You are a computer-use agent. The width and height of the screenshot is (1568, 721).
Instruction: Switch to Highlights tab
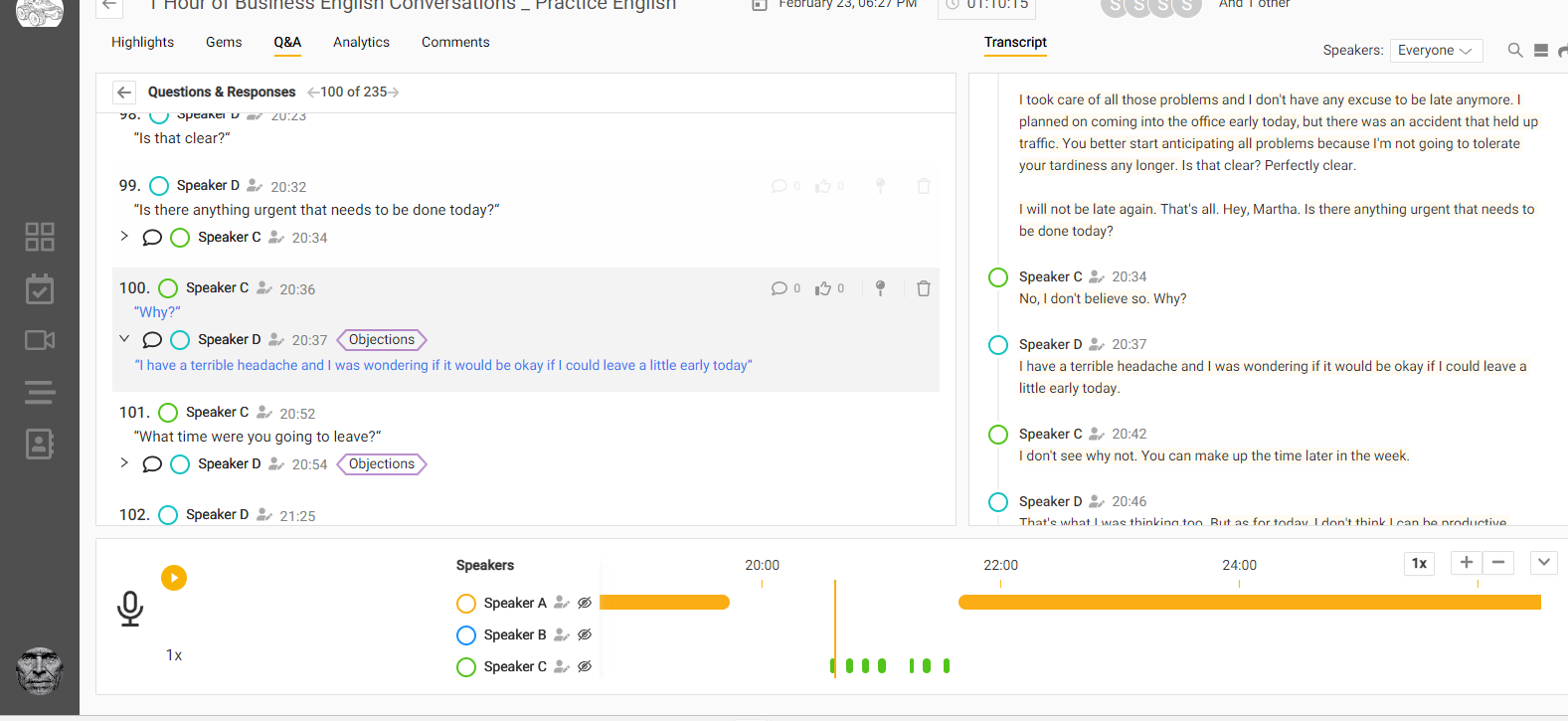click(142, 42)
